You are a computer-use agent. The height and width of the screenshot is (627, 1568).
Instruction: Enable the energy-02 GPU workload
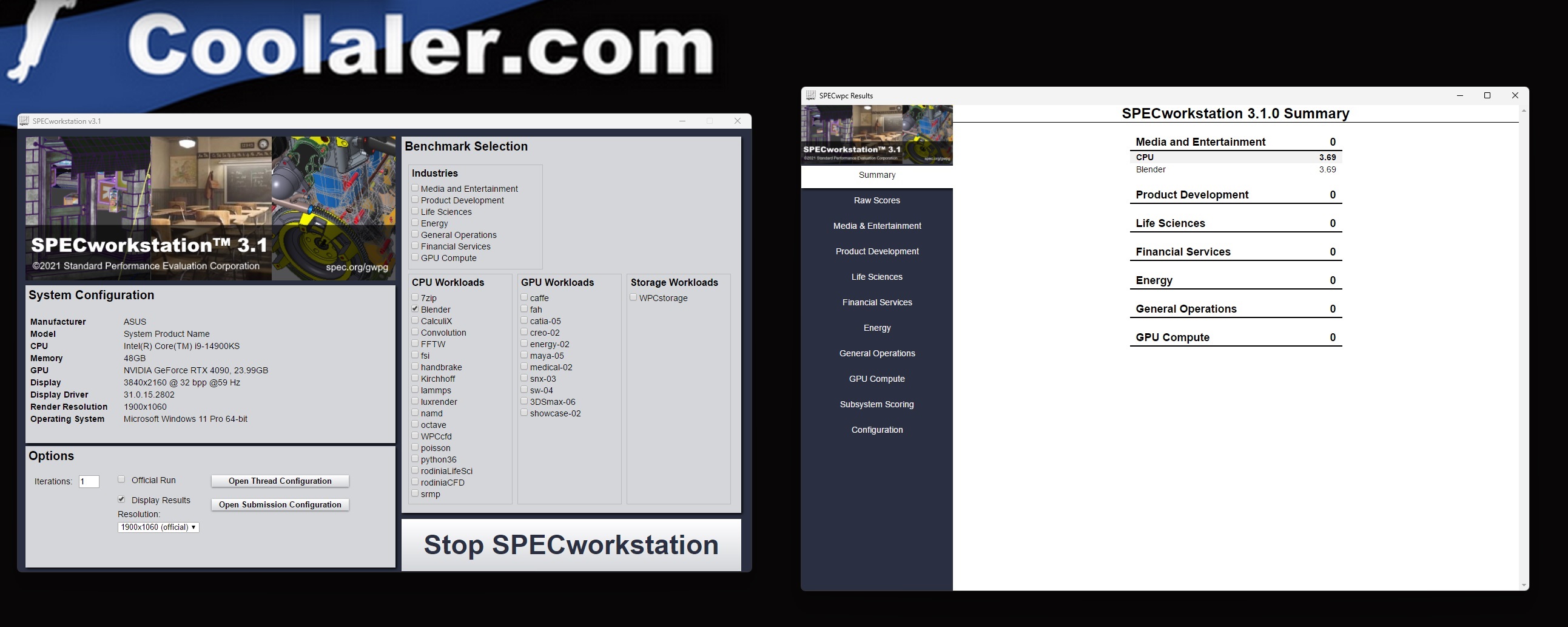[524, 344]
